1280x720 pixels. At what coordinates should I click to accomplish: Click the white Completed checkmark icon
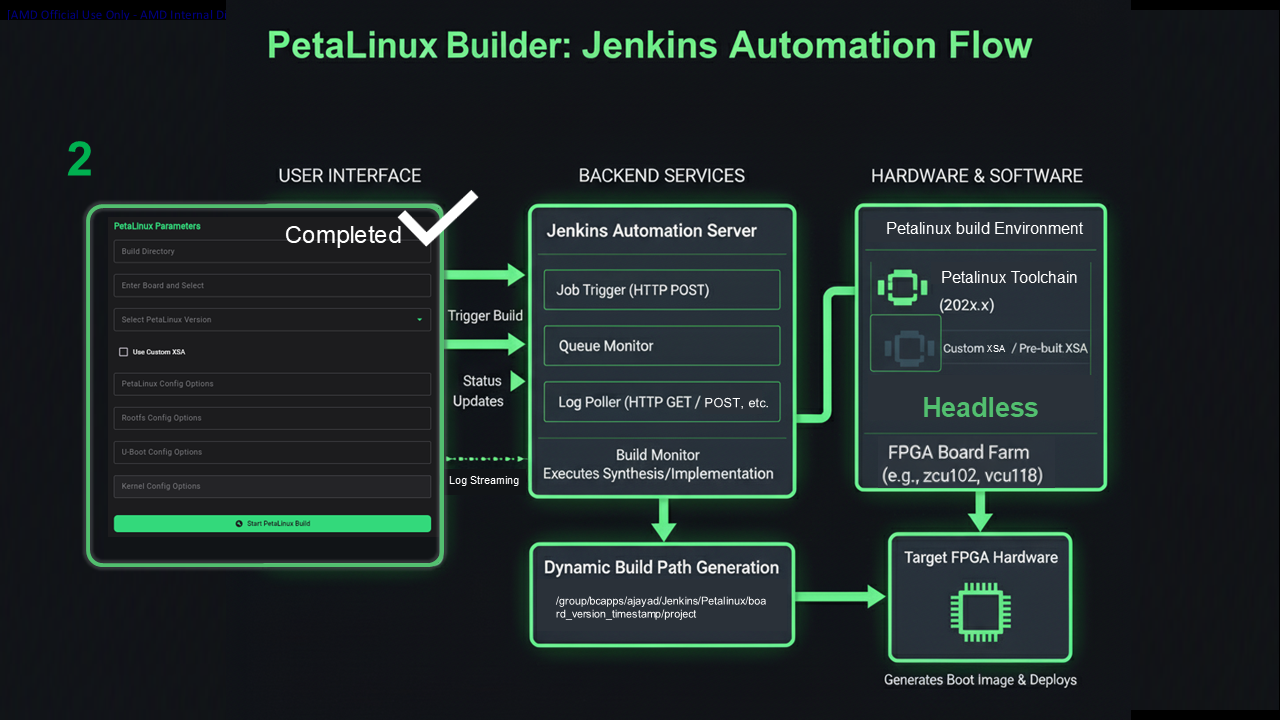click(437, 217)
